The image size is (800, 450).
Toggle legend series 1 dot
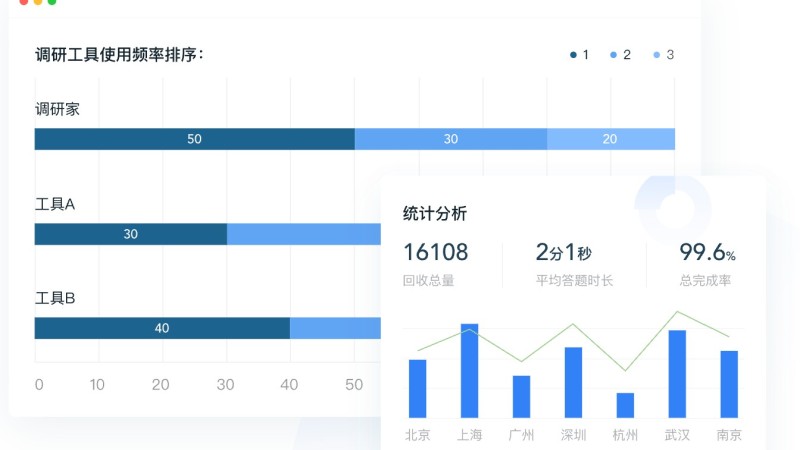point(573,55)
